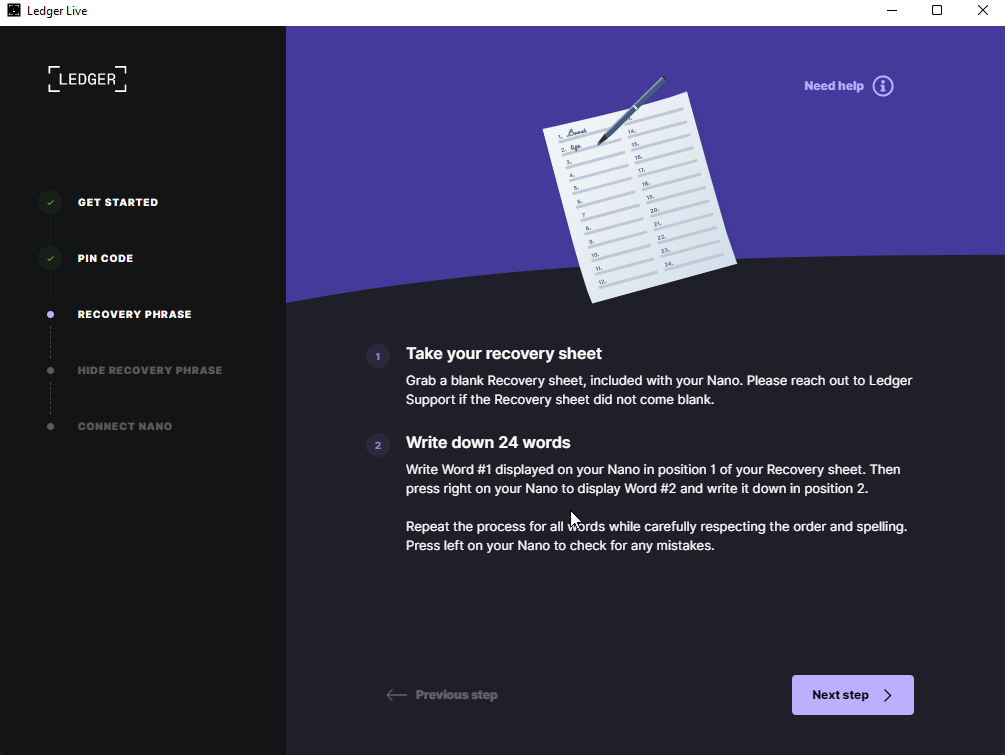Go to HIDE RECOVERY PHRASE step
Image resolution: width=1005 pixels, height=755 pixels.
150,370
